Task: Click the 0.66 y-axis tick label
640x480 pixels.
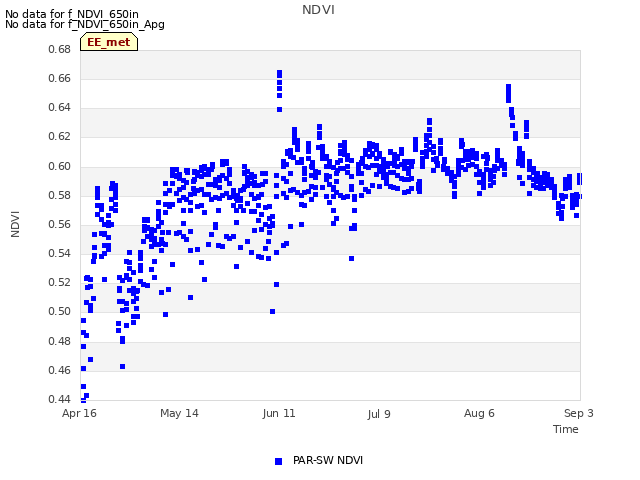Action: pos(60,78)
